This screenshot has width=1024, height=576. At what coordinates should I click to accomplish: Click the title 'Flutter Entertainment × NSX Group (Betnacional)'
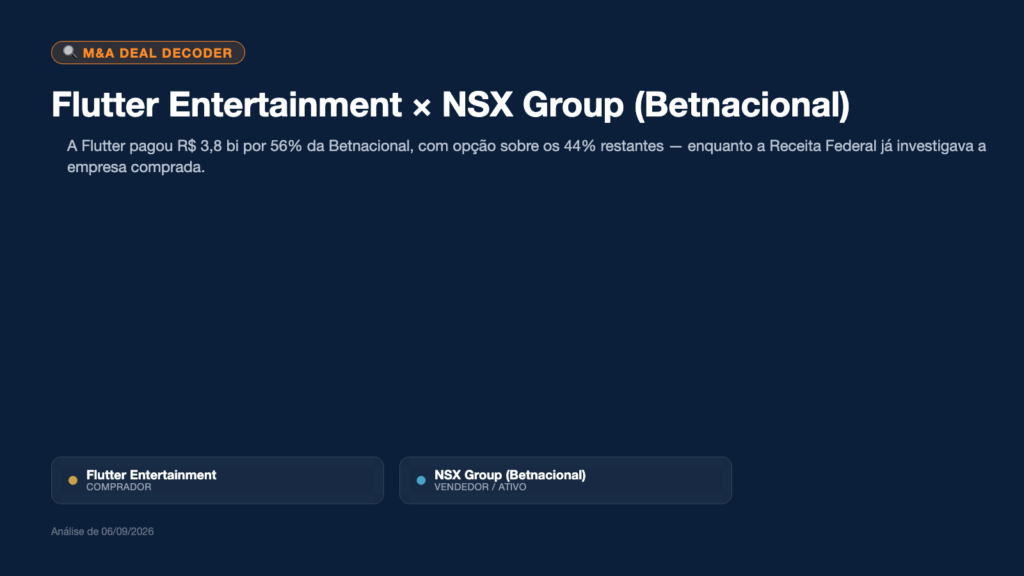pyautogui.click(x=451, y=104)
